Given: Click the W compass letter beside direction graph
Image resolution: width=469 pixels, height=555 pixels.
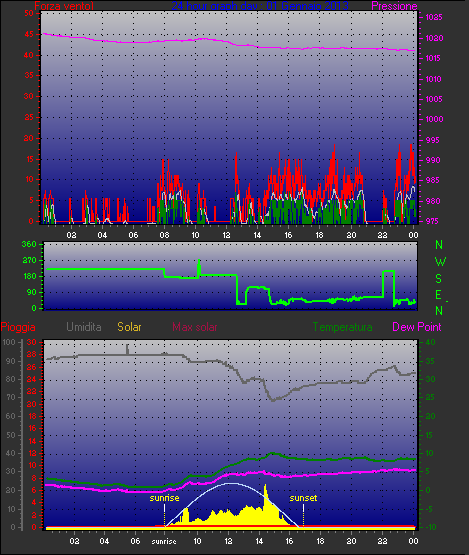Looking at the screenshot, I should point(440,262).
